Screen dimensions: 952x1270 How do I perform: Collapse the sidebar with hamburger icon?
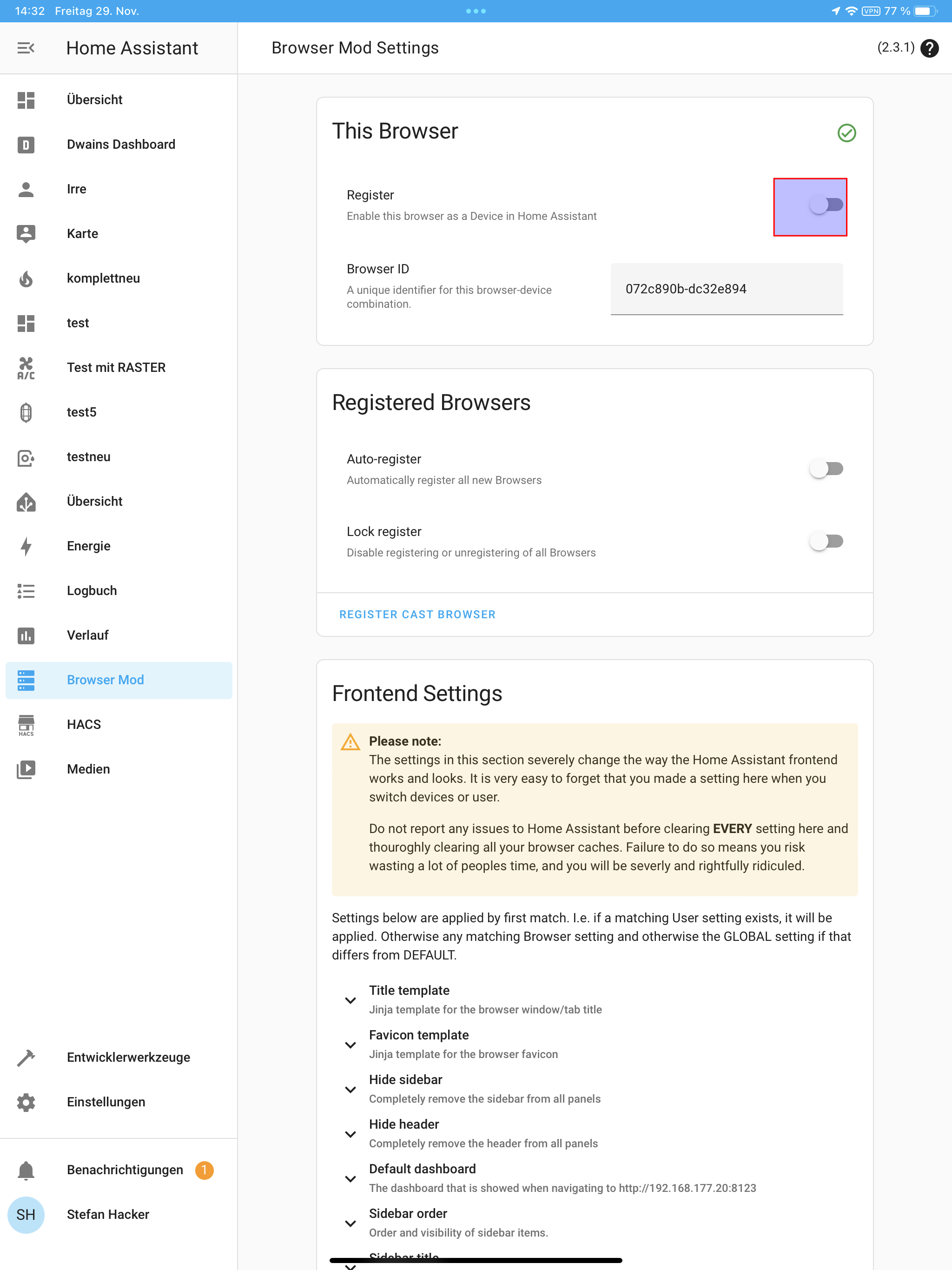click(x=26, y=48)
